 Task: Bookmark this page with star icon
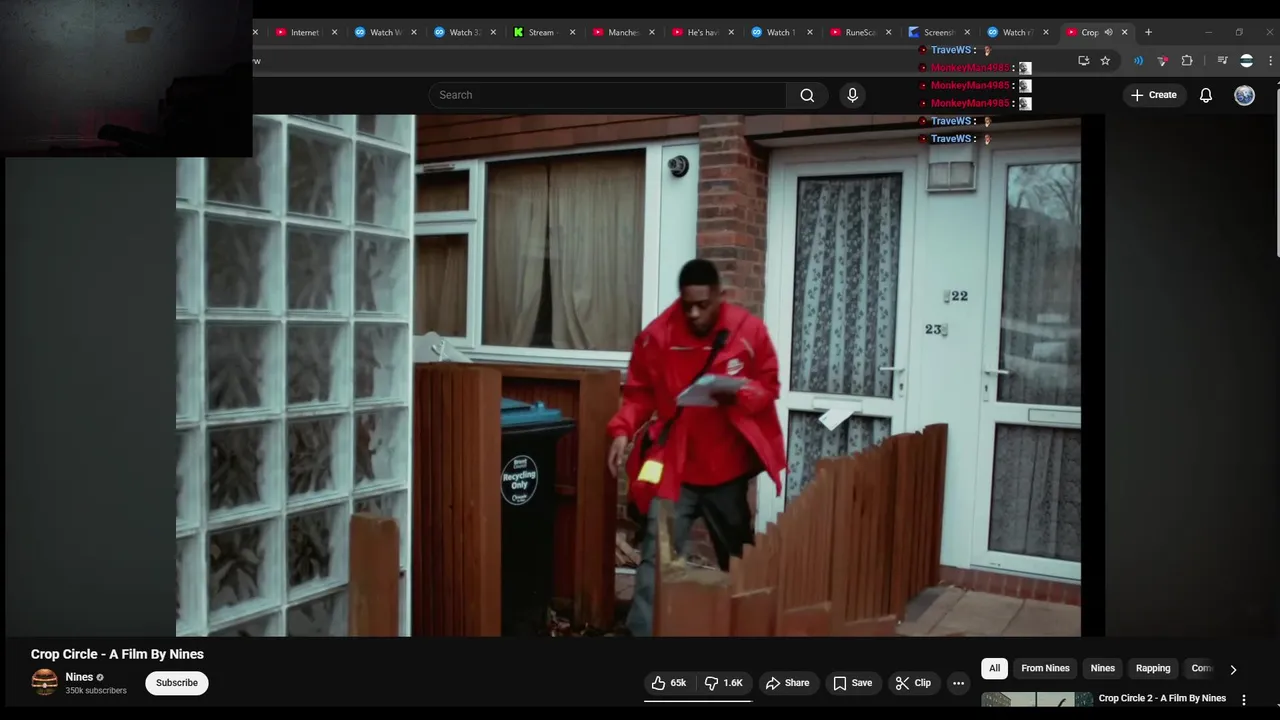[1105, 61]
